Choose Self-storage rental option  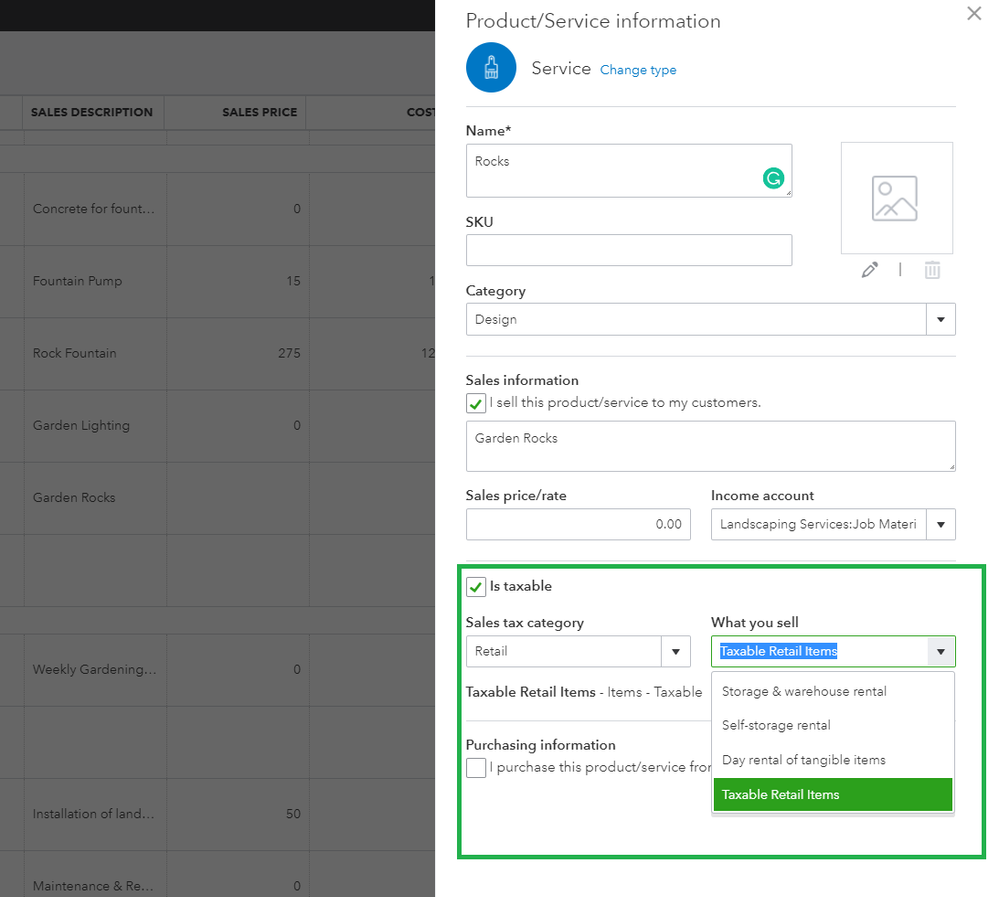[776, 725]
